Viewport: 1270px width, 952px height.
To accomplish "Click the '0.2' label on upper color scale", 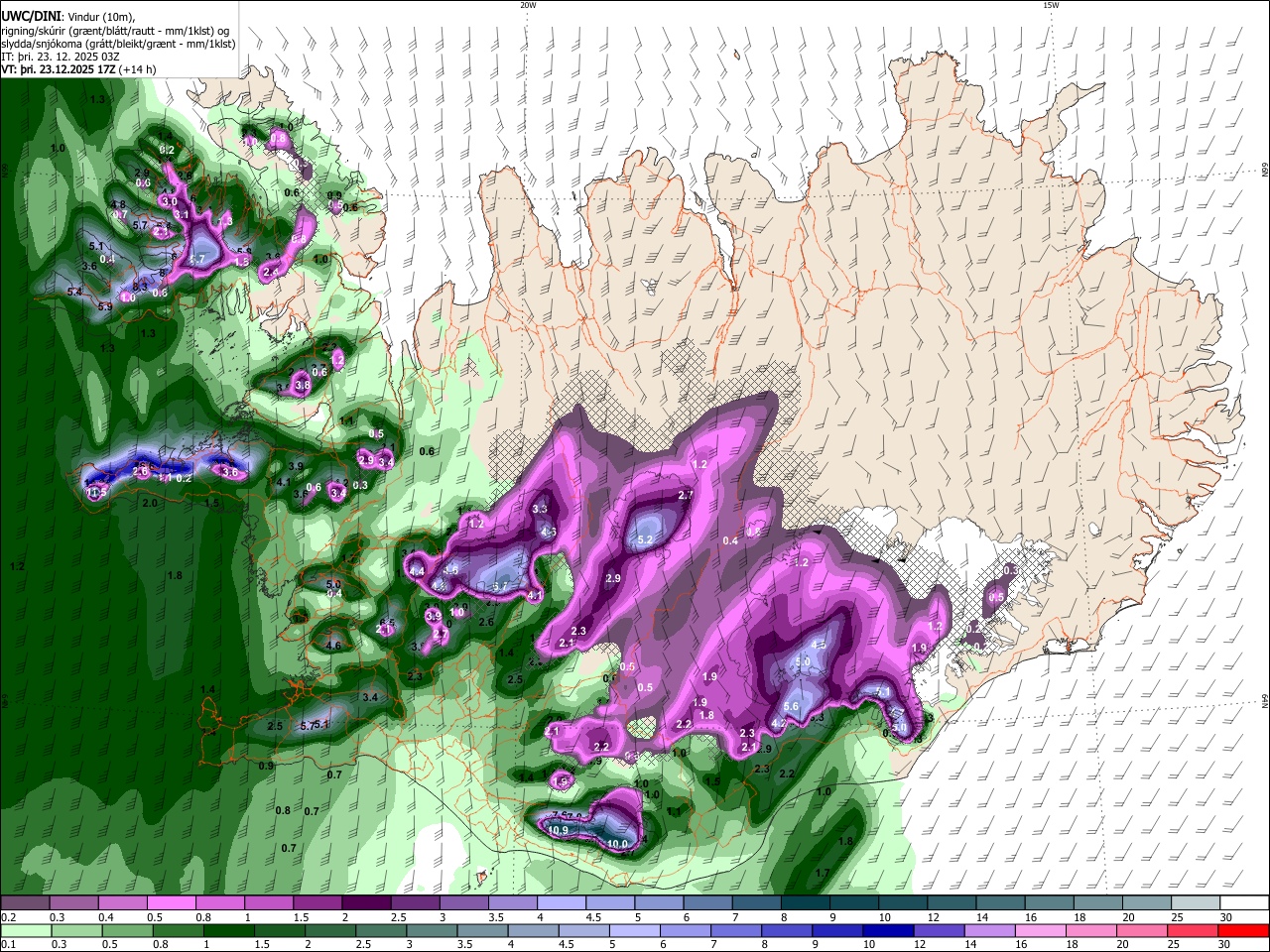I will click(9, 917).
